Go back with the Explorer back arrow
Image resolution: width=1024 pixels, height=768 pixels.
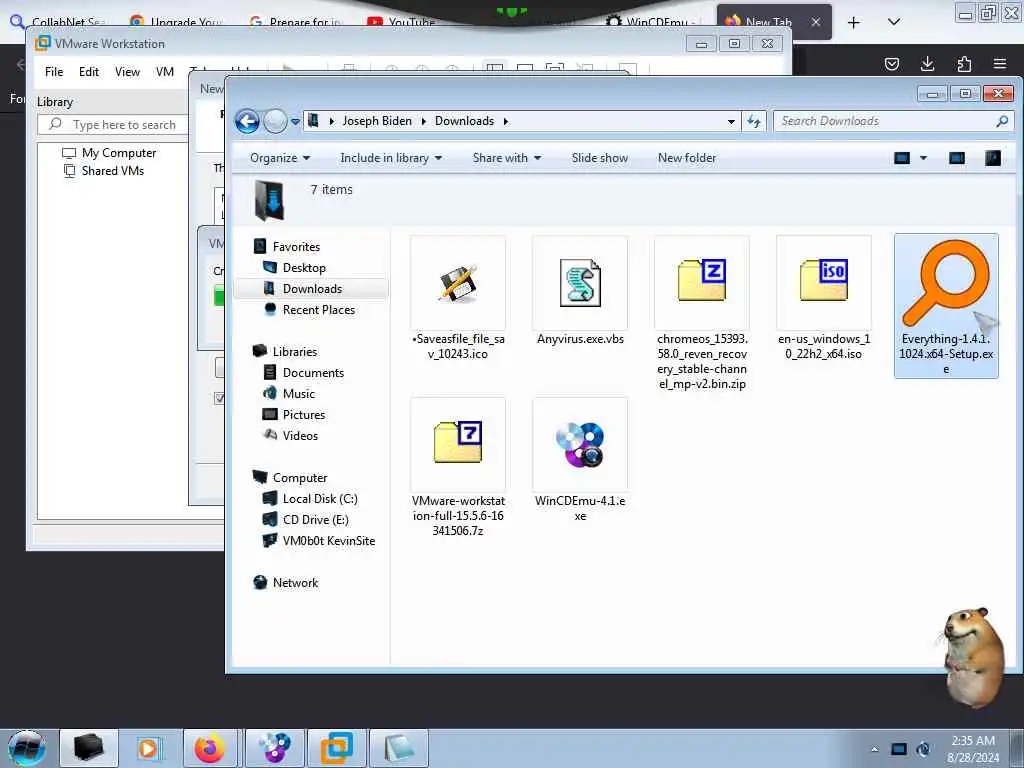tap(247, 121)
